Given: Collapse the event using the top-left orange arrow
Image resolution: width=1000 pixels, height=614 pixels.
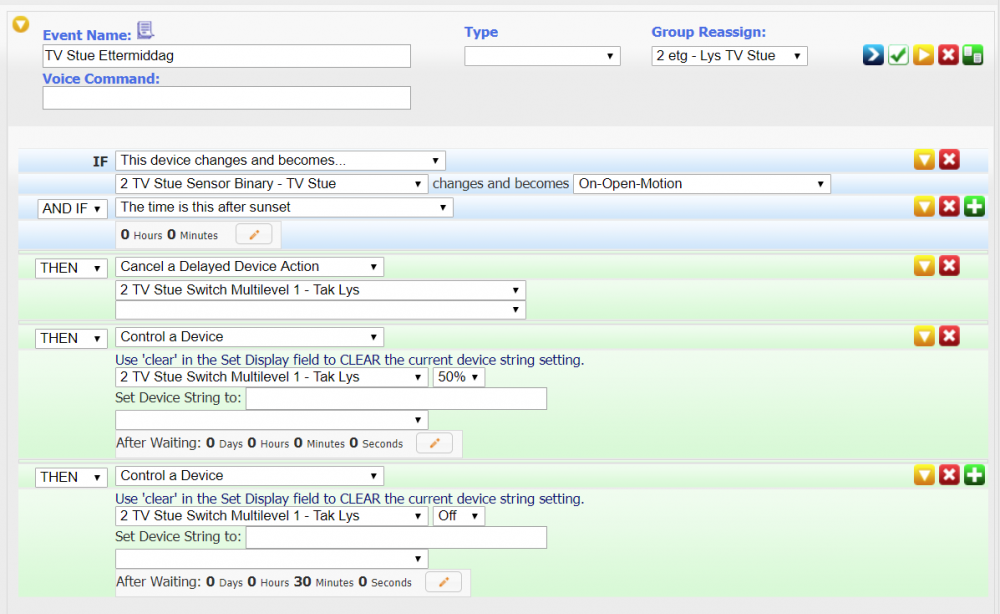Looking at the screenshot, I should [x=20, y=24].
